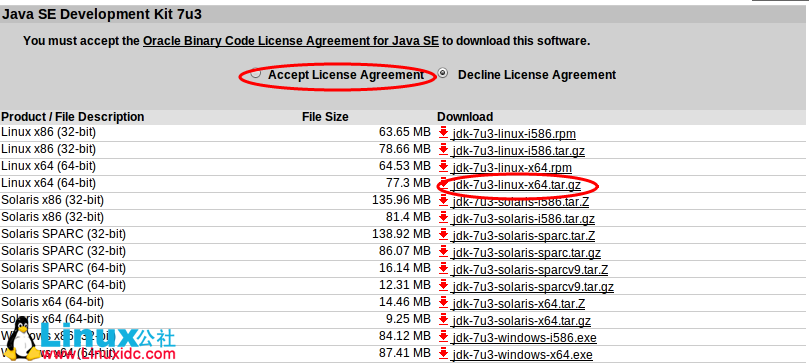Click download arrow icon for solaris-x64.tar.Z
The width and height of the screenshot is (809, 364).
click(443, 303)
